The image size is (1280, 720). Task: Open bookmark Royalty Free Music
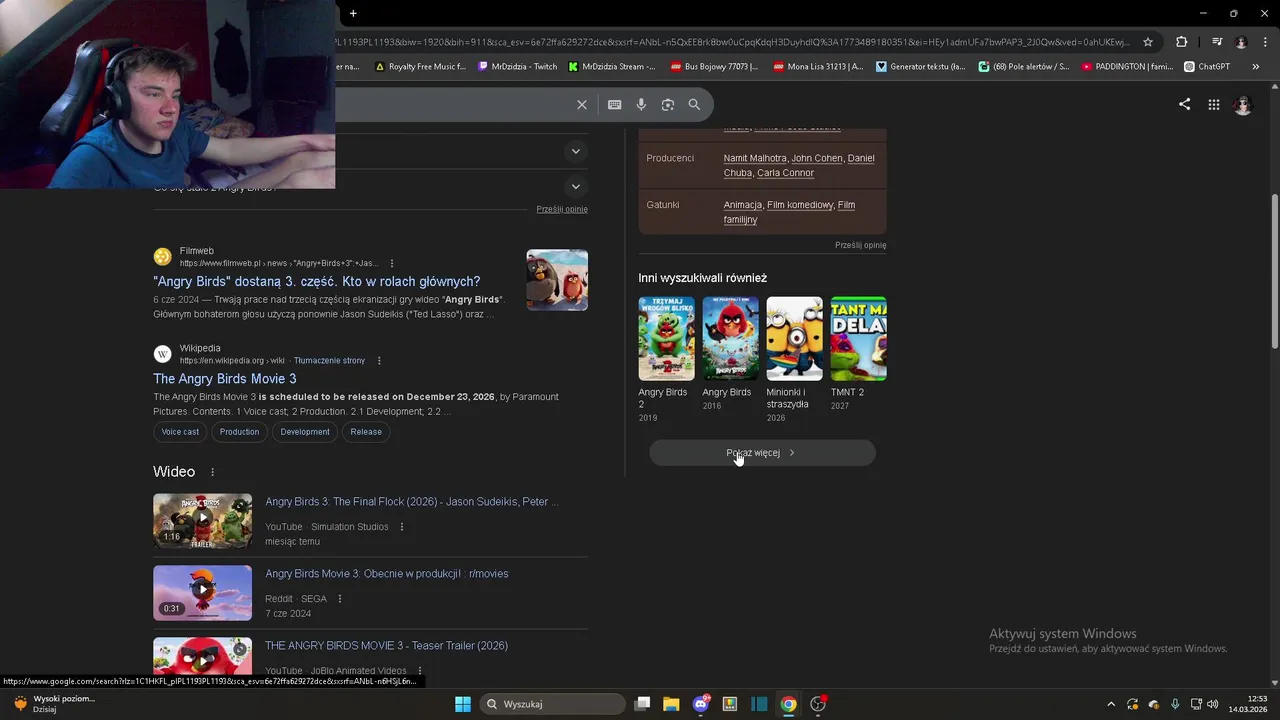click(x=420, y=67)
